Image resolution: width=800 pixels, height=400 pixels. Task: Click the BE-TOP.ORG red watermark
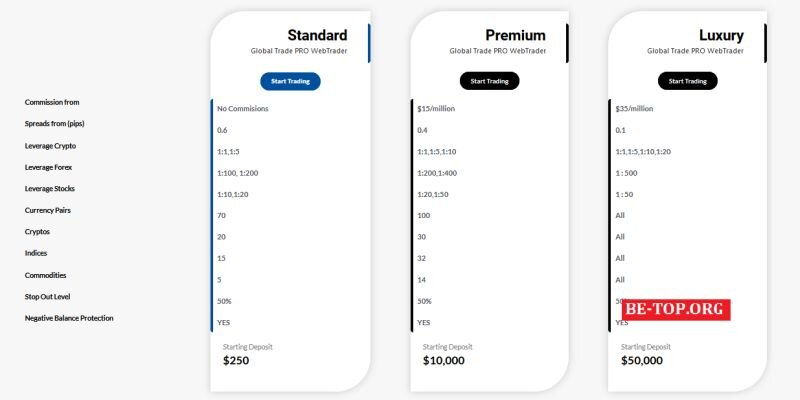(x=676, y=310)
